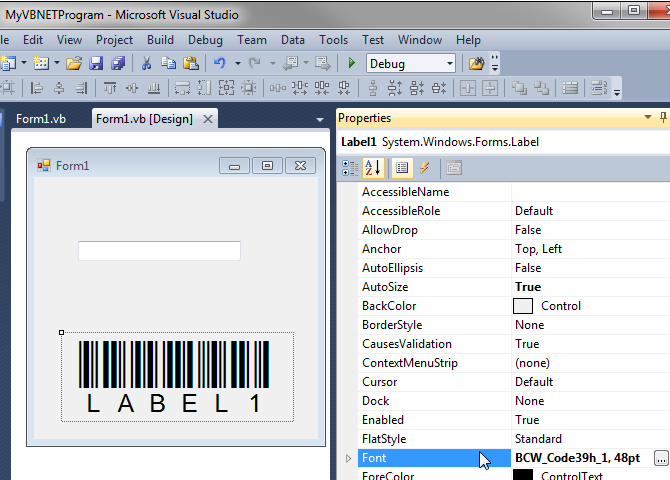Click the Align Lefts layout icon
The image size is (670, 480).
click(37, 88)
